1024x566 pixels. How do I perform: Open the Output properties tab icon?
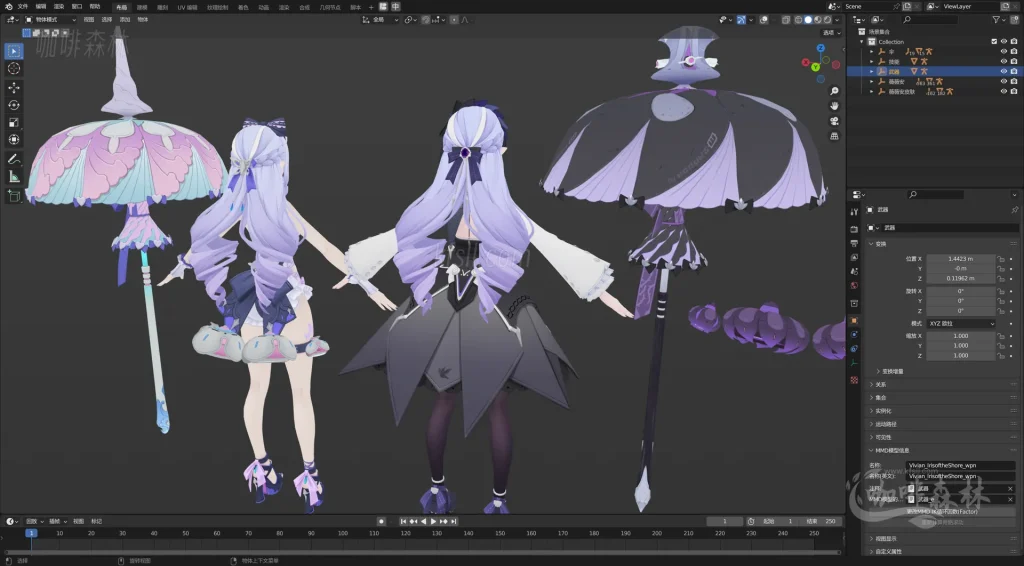pyautogui.click(x=854, y=244)
